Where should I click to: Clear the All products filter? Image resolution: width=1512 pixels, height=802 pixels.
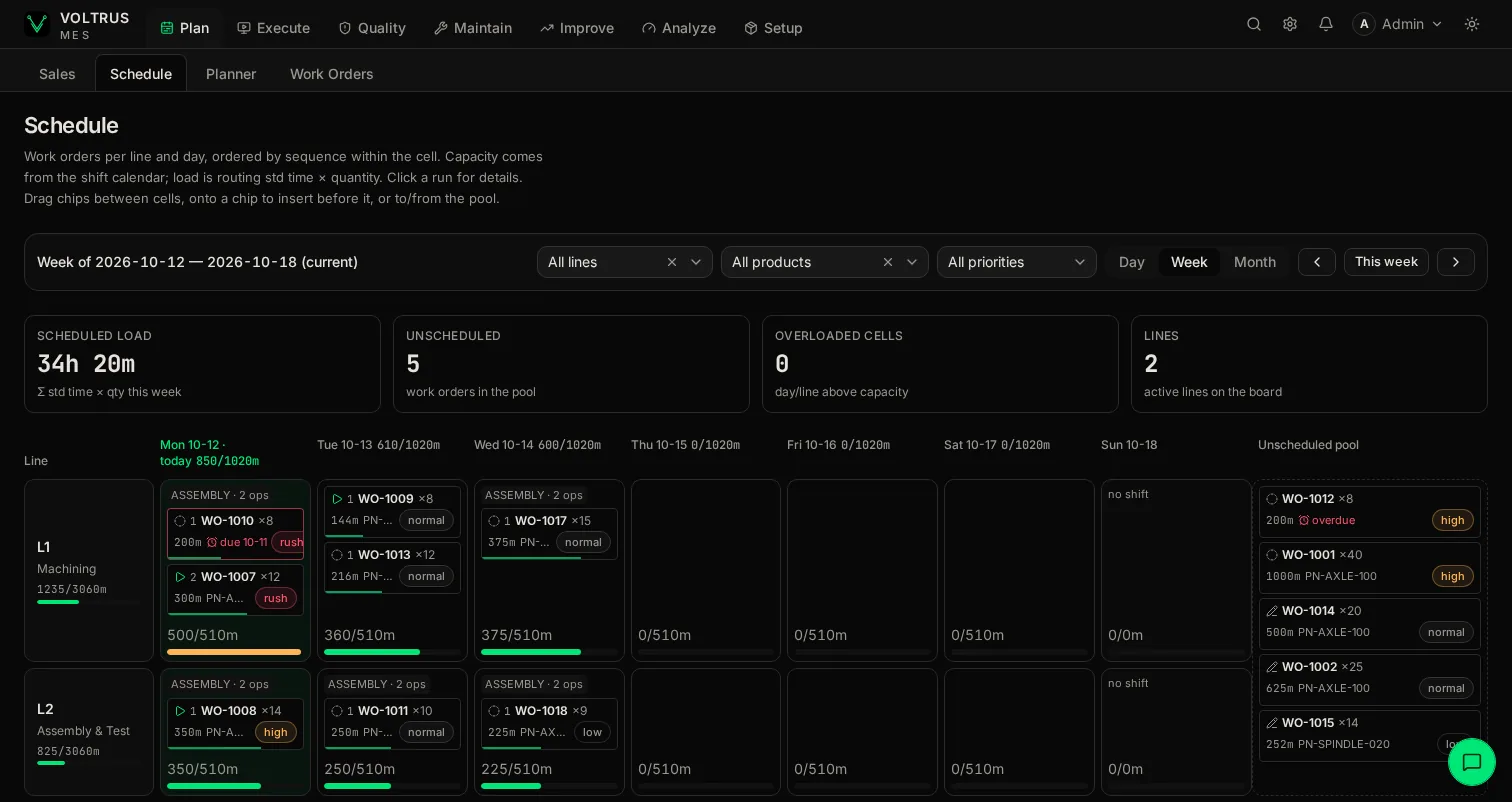click(x=888, y=262)
